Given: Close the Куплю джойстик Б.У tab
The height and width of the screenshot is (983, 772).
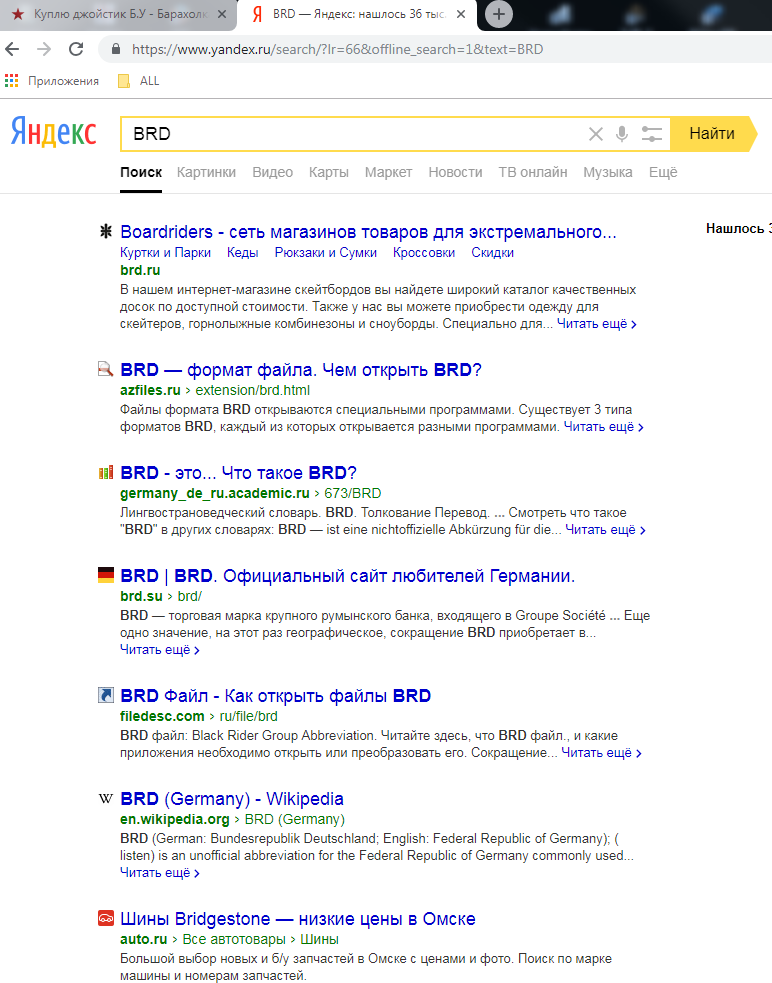Looking at the screenshot, I should [222, 14].
